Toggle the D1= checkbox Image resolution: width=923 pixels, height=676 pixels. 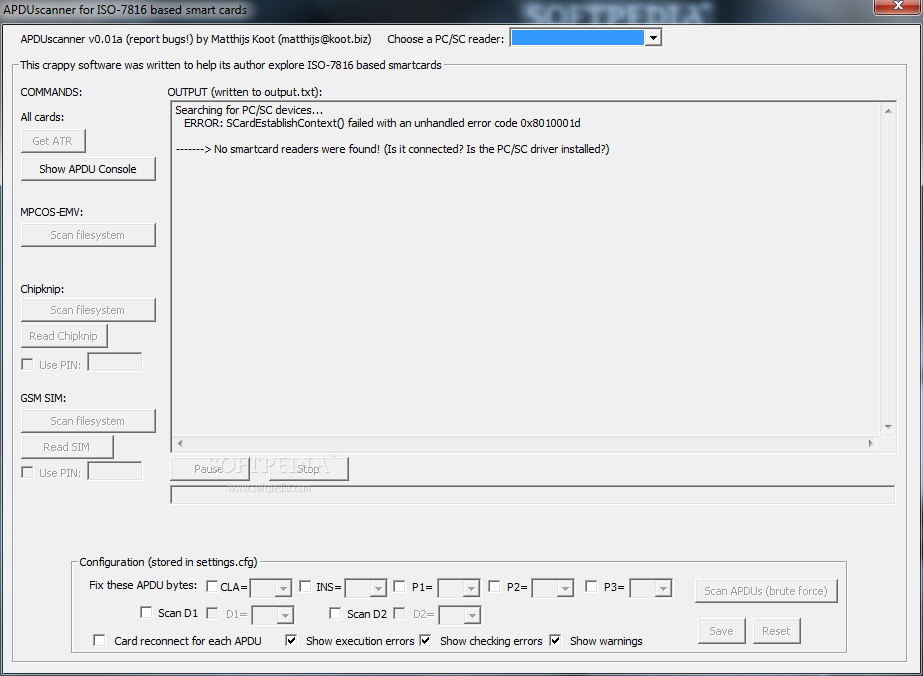(x=212, y=613)
